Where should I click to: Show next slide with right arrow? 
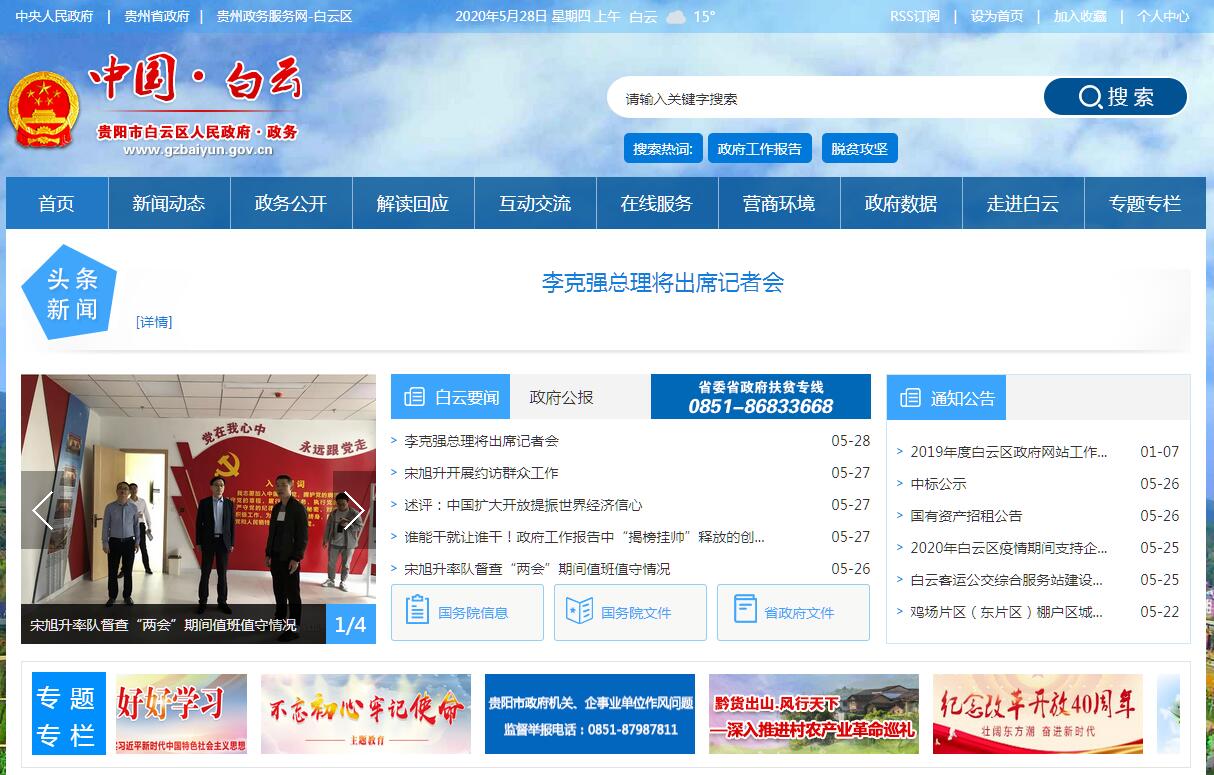click(x=354, y=510)
